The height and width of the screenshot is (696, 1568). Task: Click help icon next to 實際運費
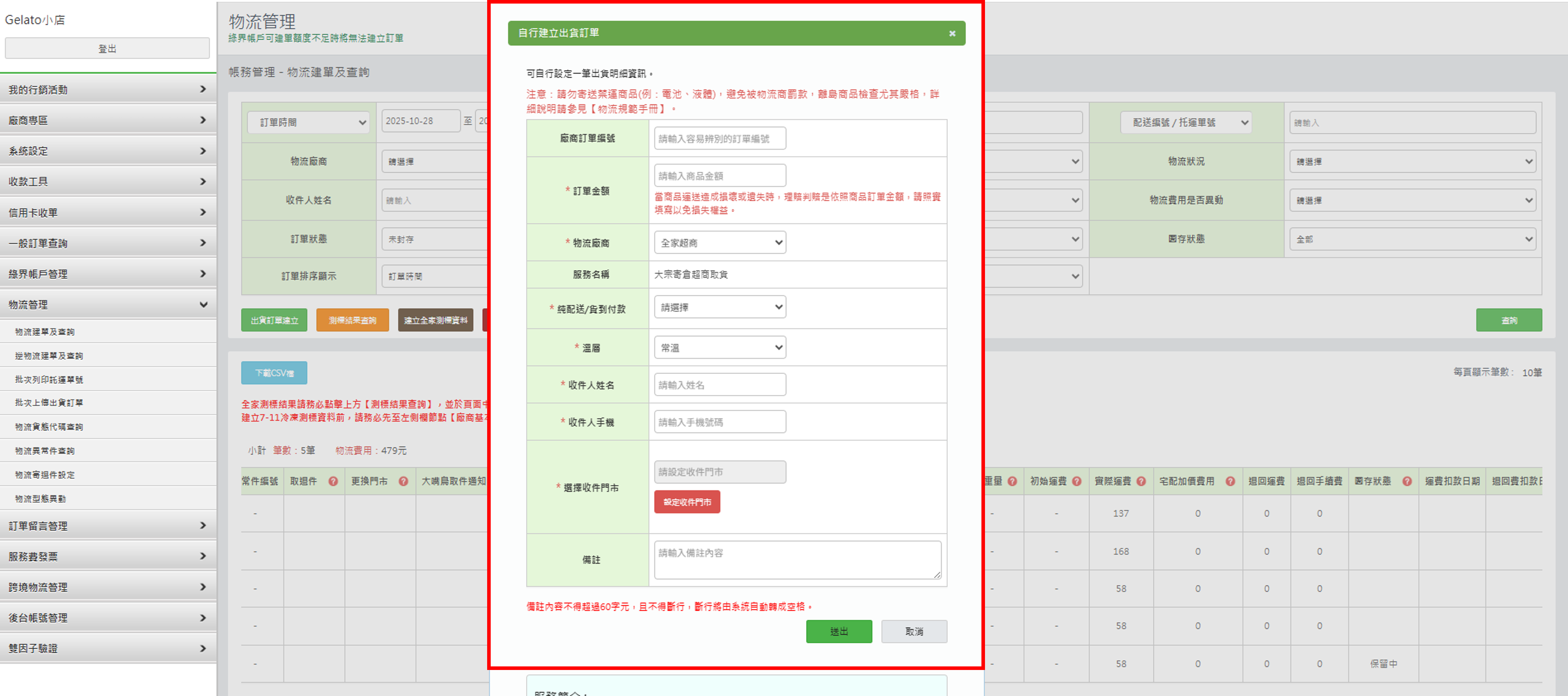1141,481
